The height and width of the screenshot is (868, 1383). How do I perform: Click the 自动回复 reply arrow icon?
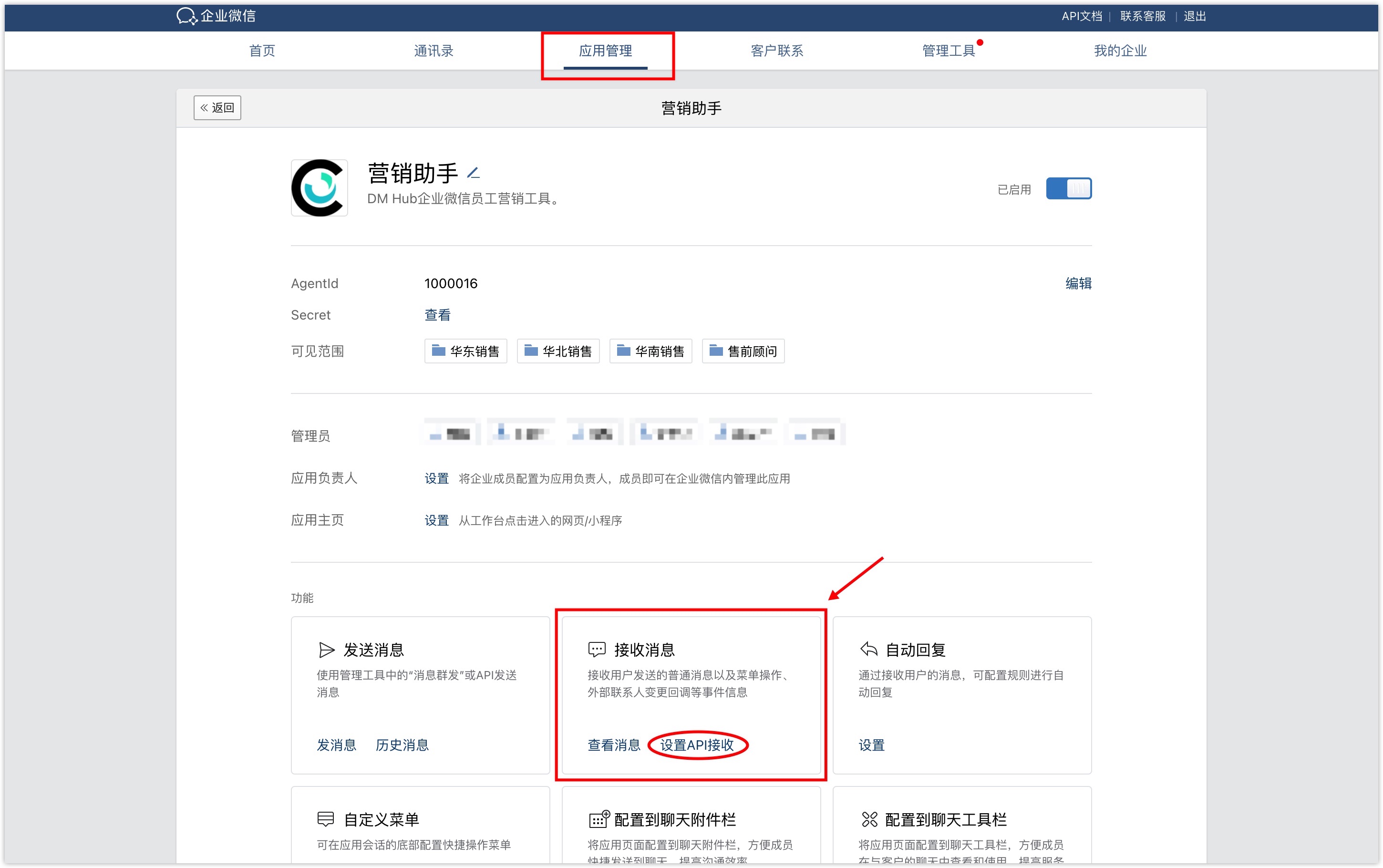click(x=869, y=649)
